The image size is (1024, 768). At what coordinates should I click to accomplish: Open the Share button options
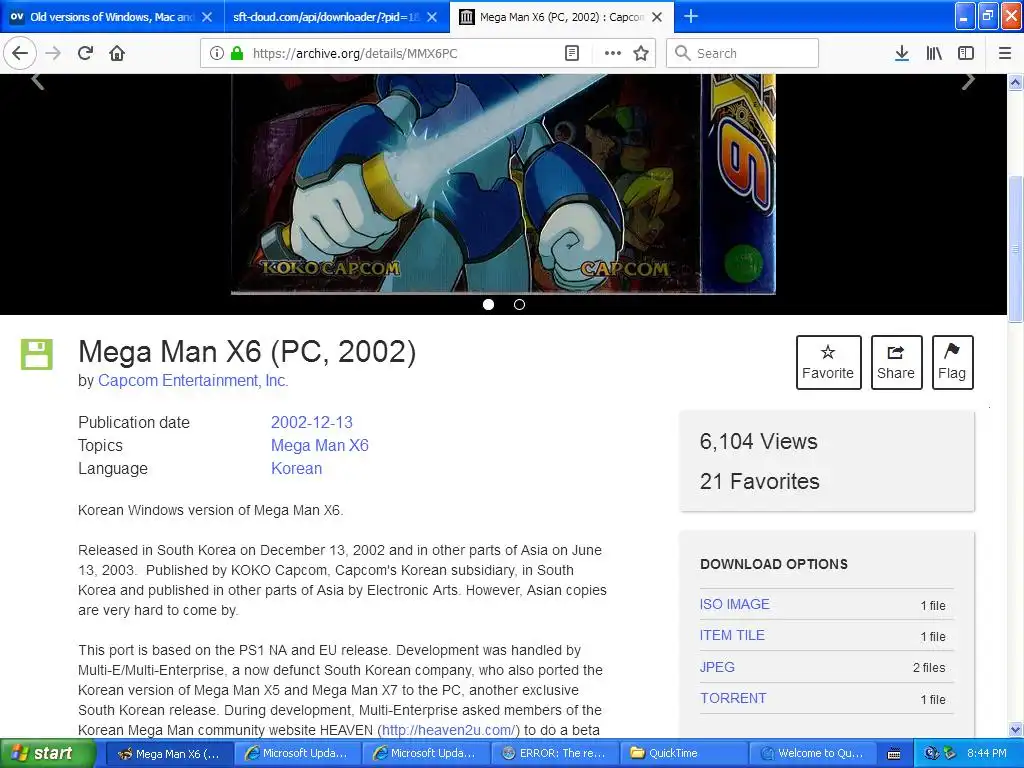[896, 362]
